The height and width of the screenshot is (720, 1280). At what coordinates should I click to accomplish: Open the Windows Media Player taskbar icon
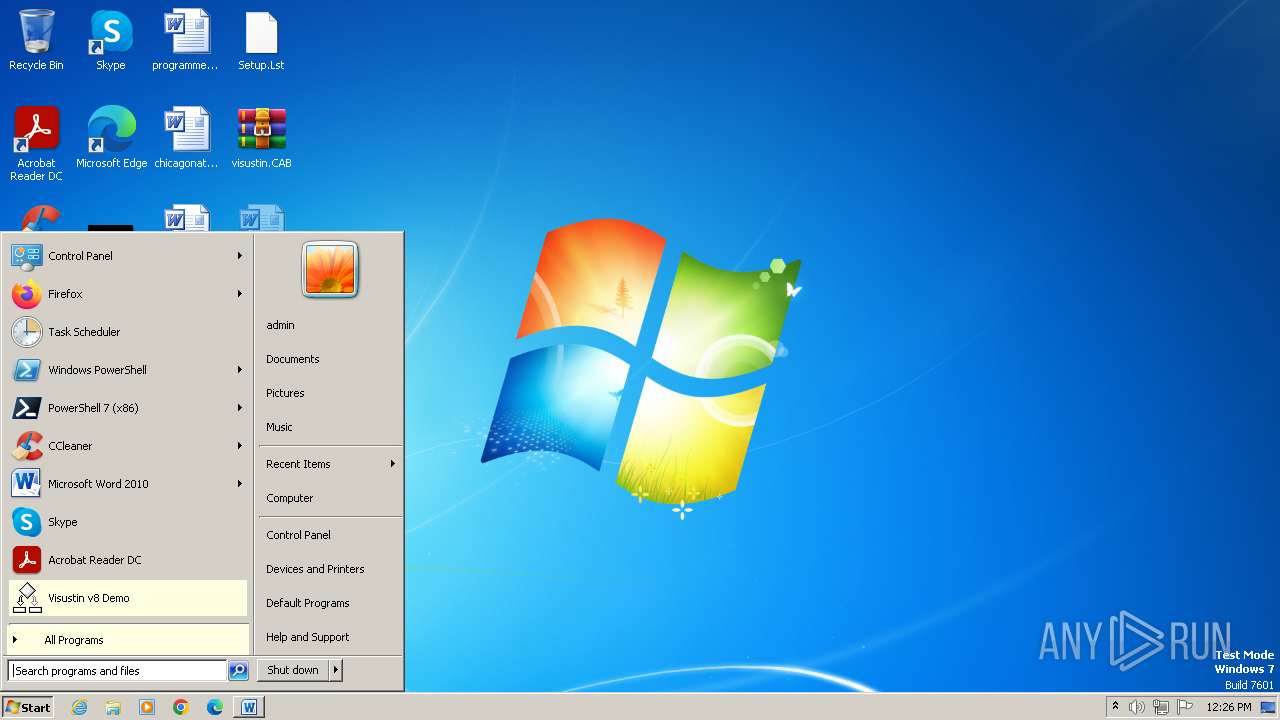point(147,707)
